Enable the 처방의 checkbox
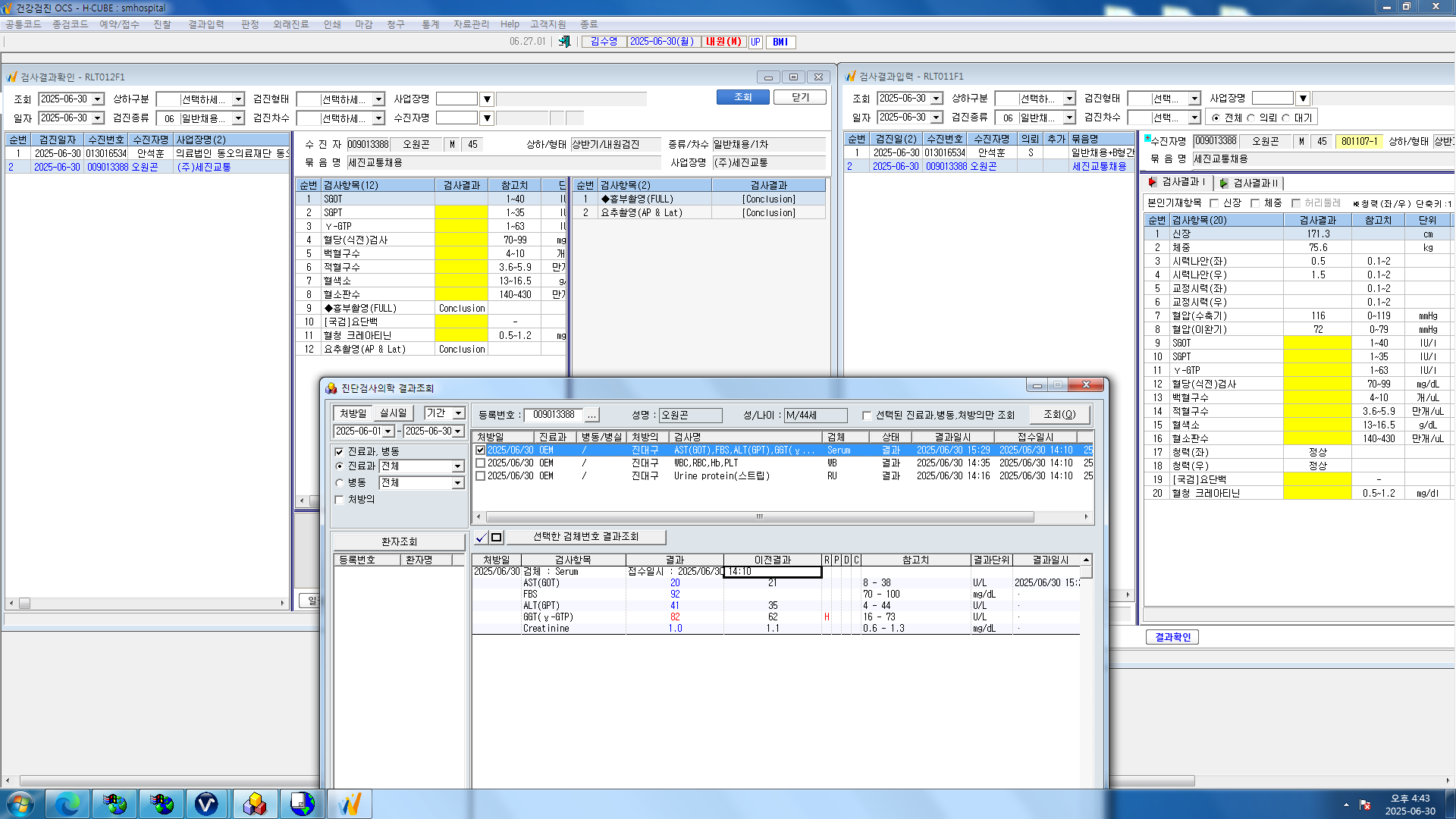Image resolution: width=1456 pixels, height=819 pixels. tap(339, 499)
